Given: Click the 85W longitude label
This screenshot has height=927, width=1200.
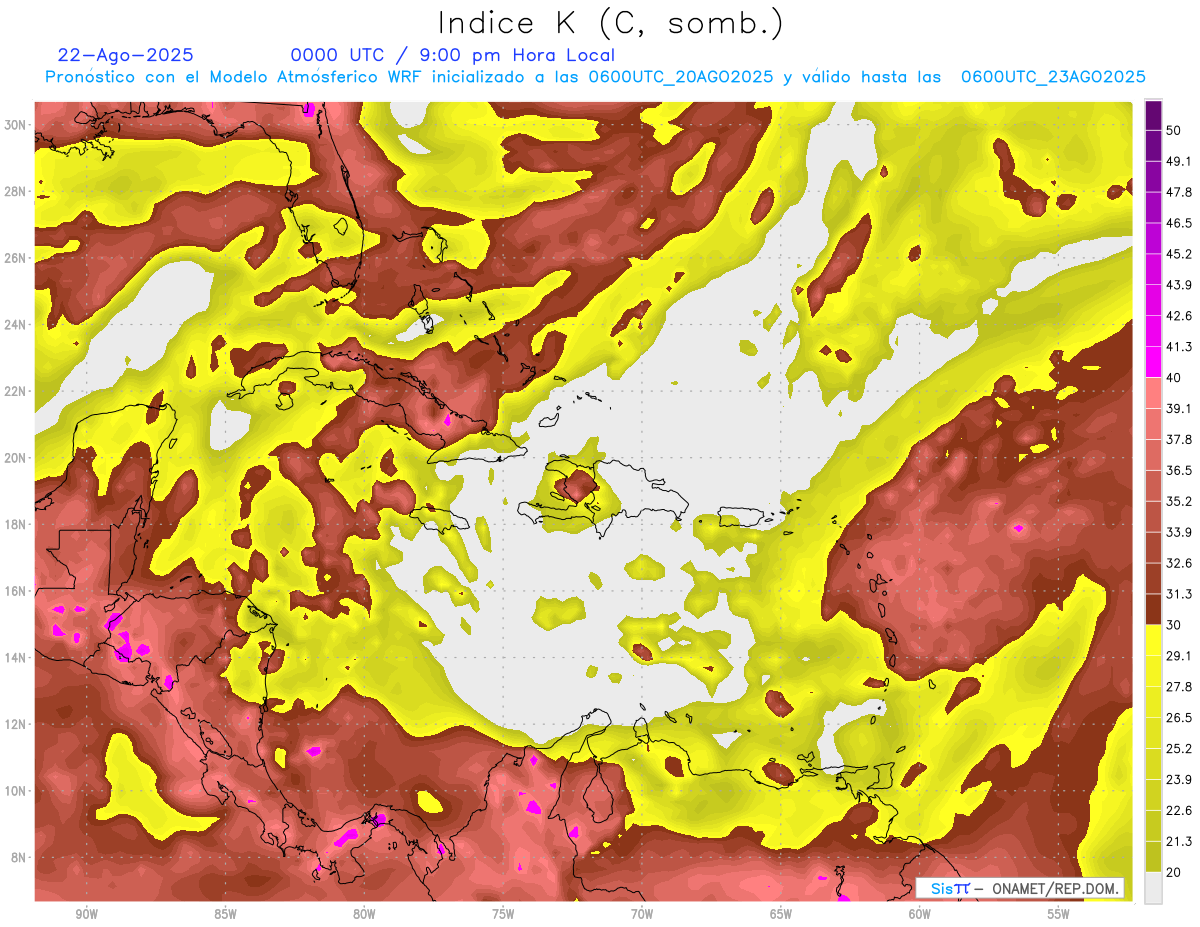Looking at the screenshot, I should point(225,914).
